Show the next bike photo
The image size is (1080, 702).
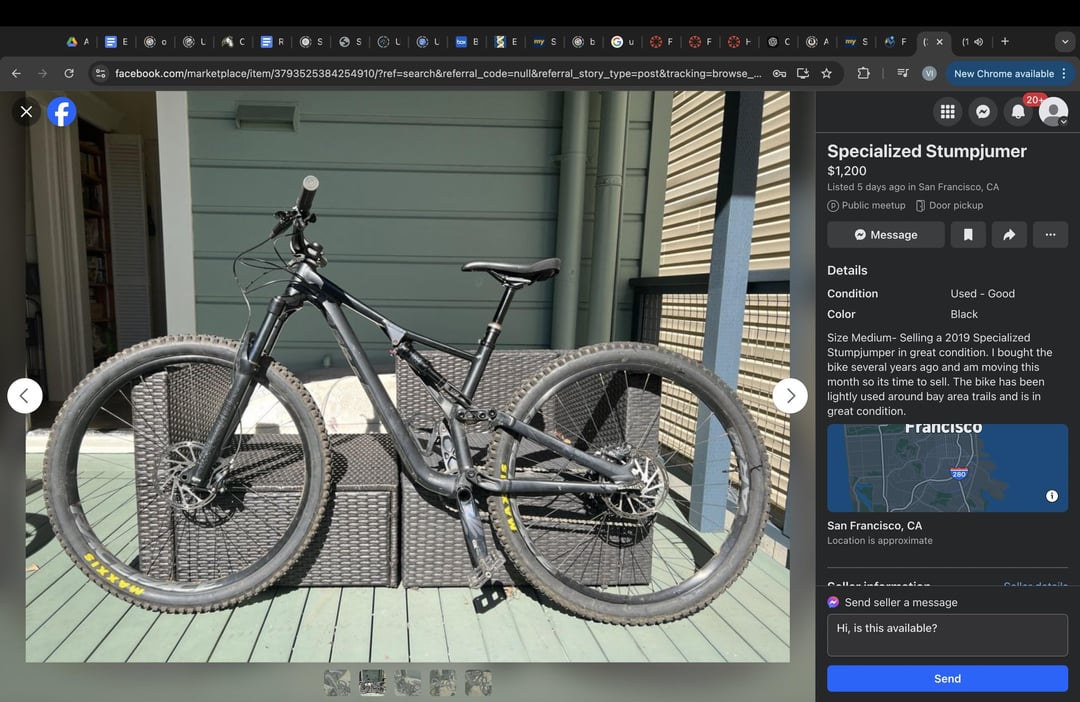click(790, 396)
